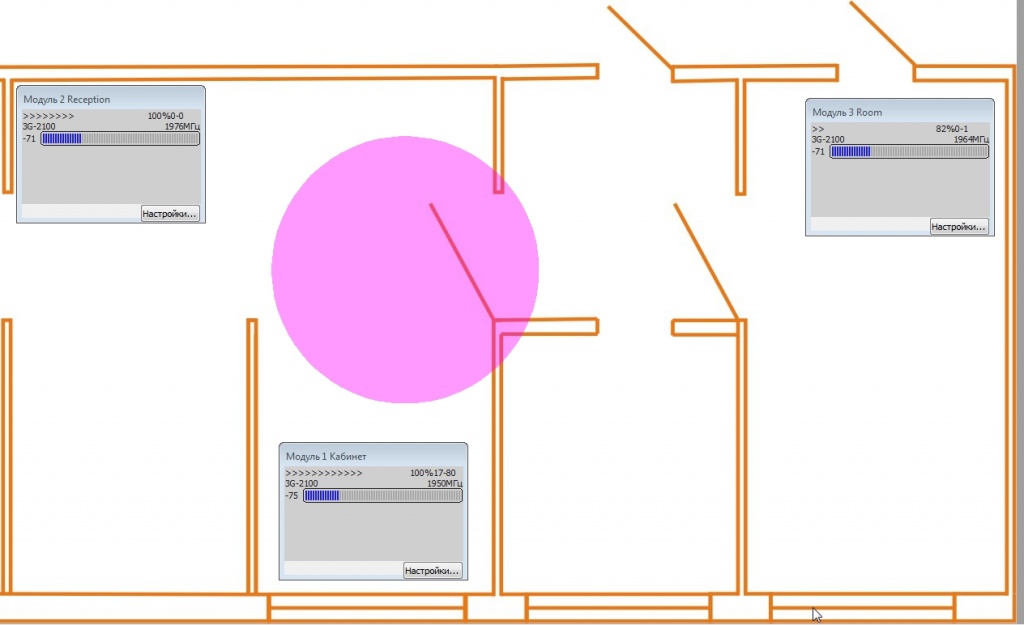Viewport: 1024px width, 625px height.
Task: Open Настройки for Модуль 1 Кабинет
Action: click(x=433, y=569)
